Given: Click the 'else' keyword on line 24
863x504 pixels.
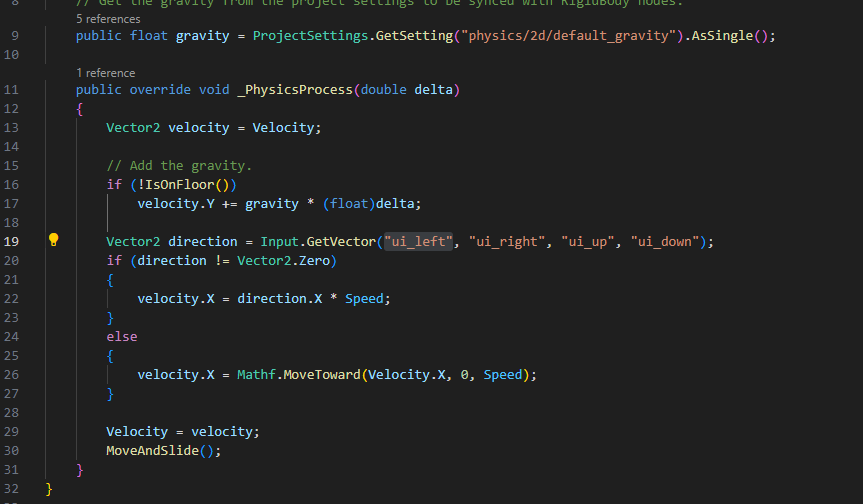Looking at the screenshot, I should 122,337.
